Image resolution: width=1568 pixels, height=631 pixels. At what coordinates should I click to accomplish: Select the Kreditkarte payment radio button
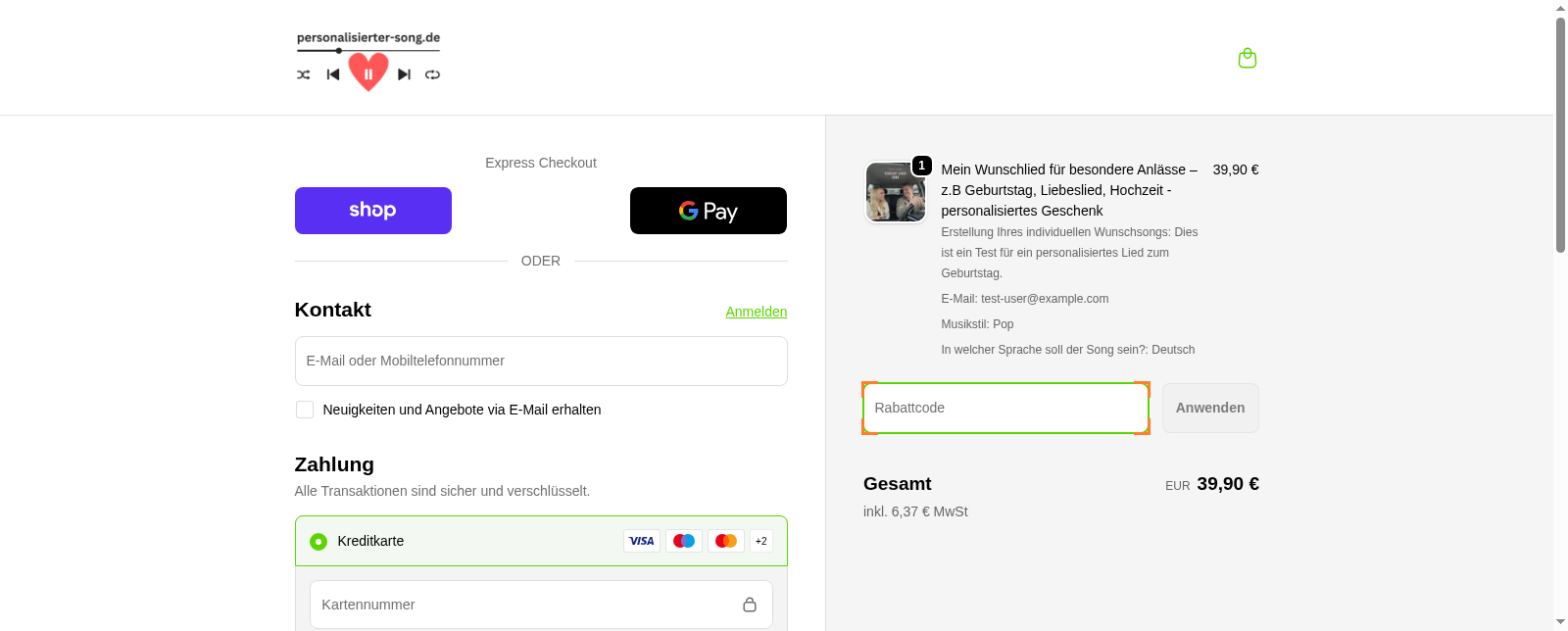point(318,542)
